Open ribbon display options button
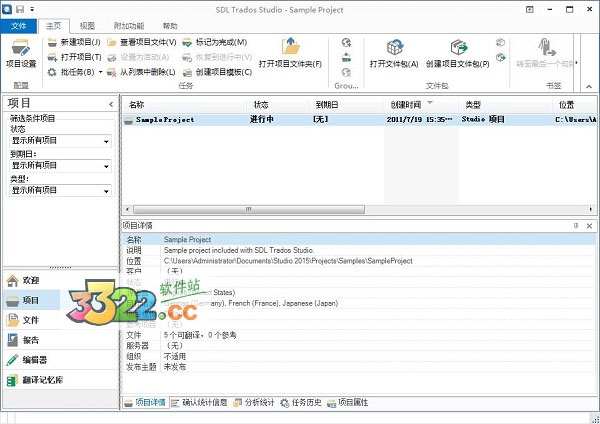Screen dimensions: 600x424 [530, 10]
